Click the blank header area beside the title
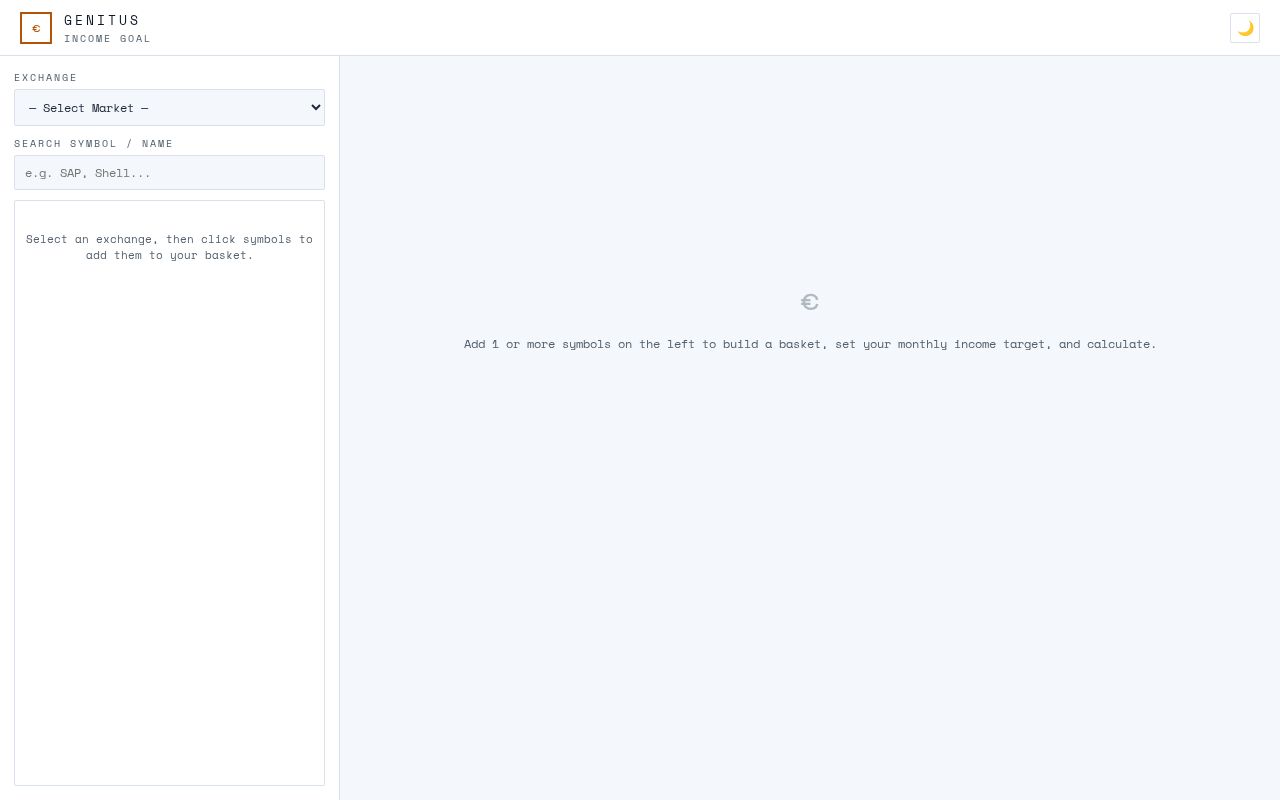 [x=690, y=28]
